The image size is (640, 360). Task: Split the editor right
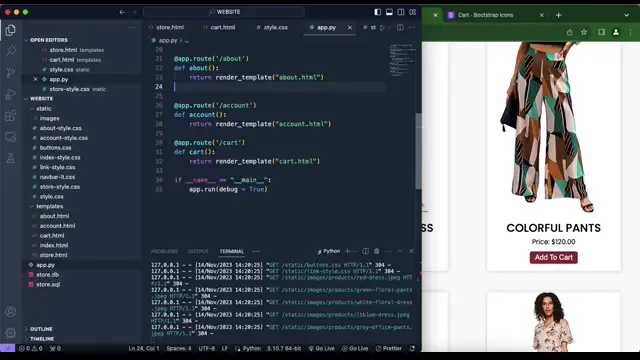(400, 27)
